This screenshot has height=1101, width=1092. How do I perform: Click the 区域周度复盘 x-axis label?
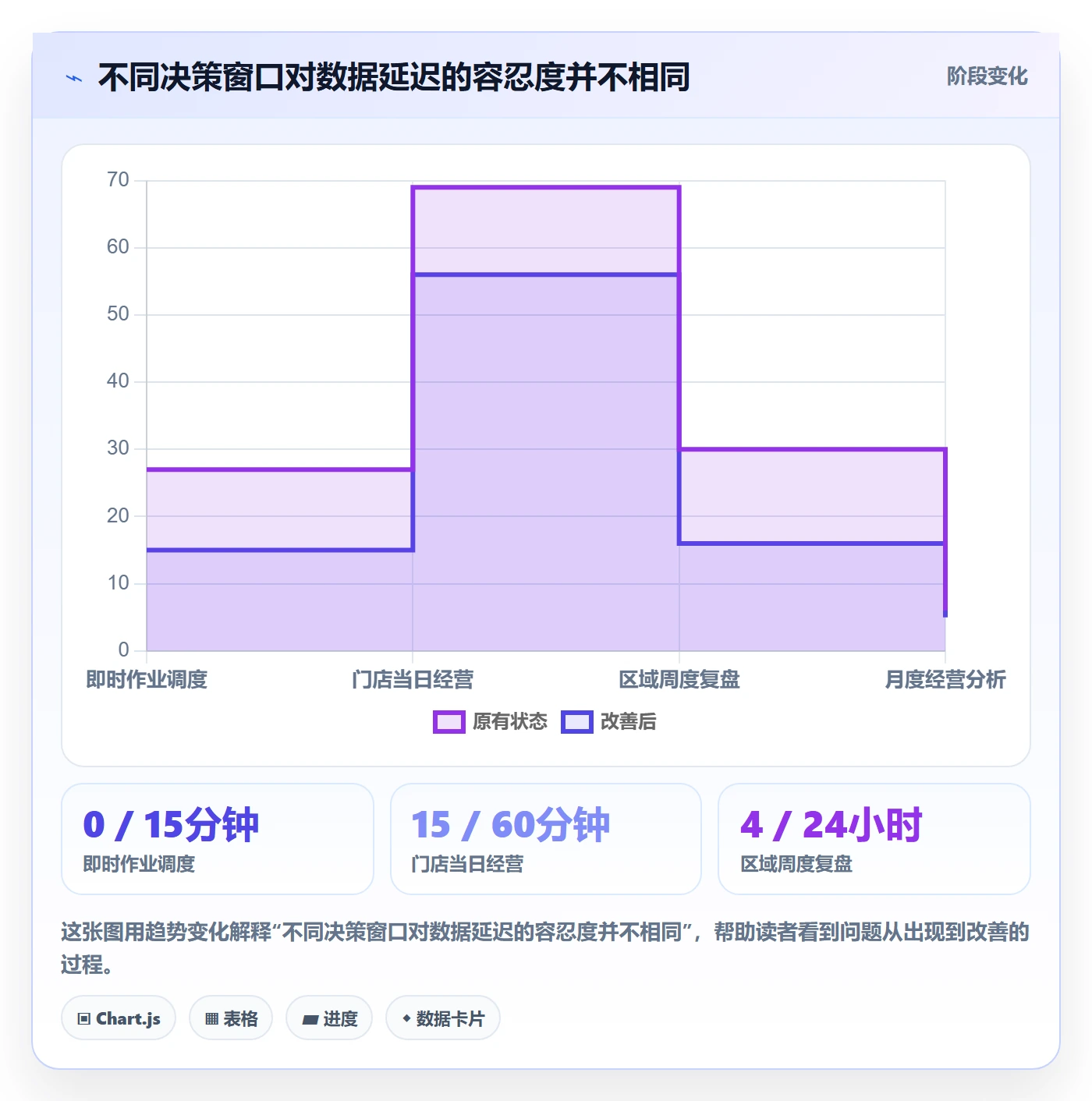[679, 680]
